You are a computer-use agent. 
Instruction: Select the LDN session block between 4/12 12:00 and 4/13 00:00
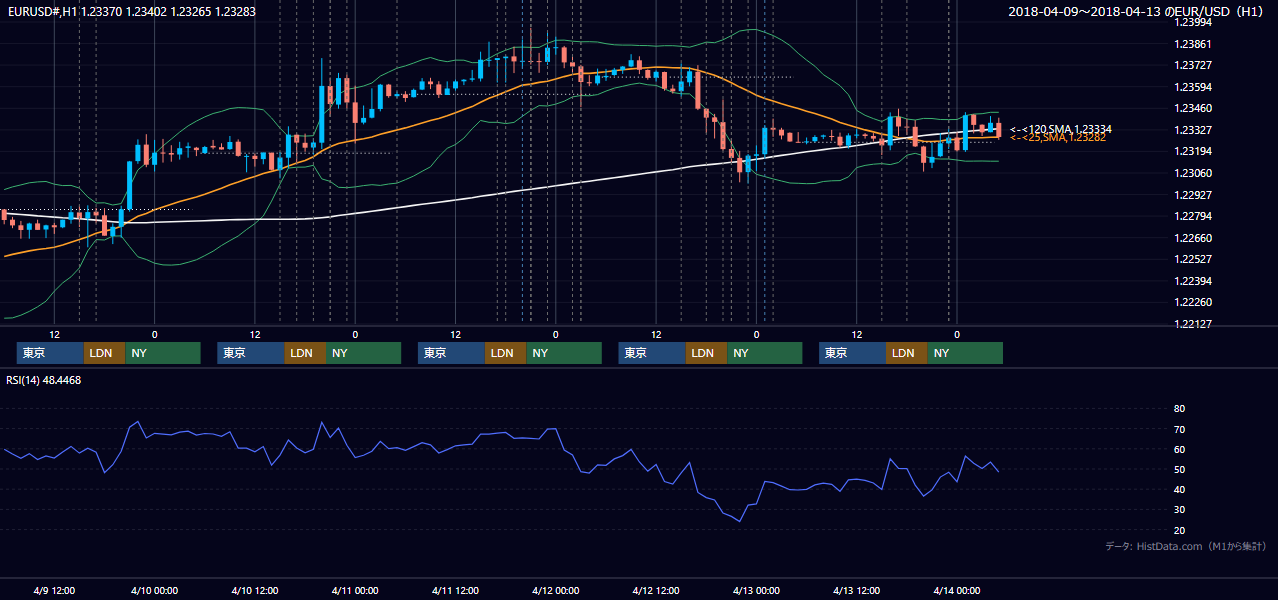706,353
